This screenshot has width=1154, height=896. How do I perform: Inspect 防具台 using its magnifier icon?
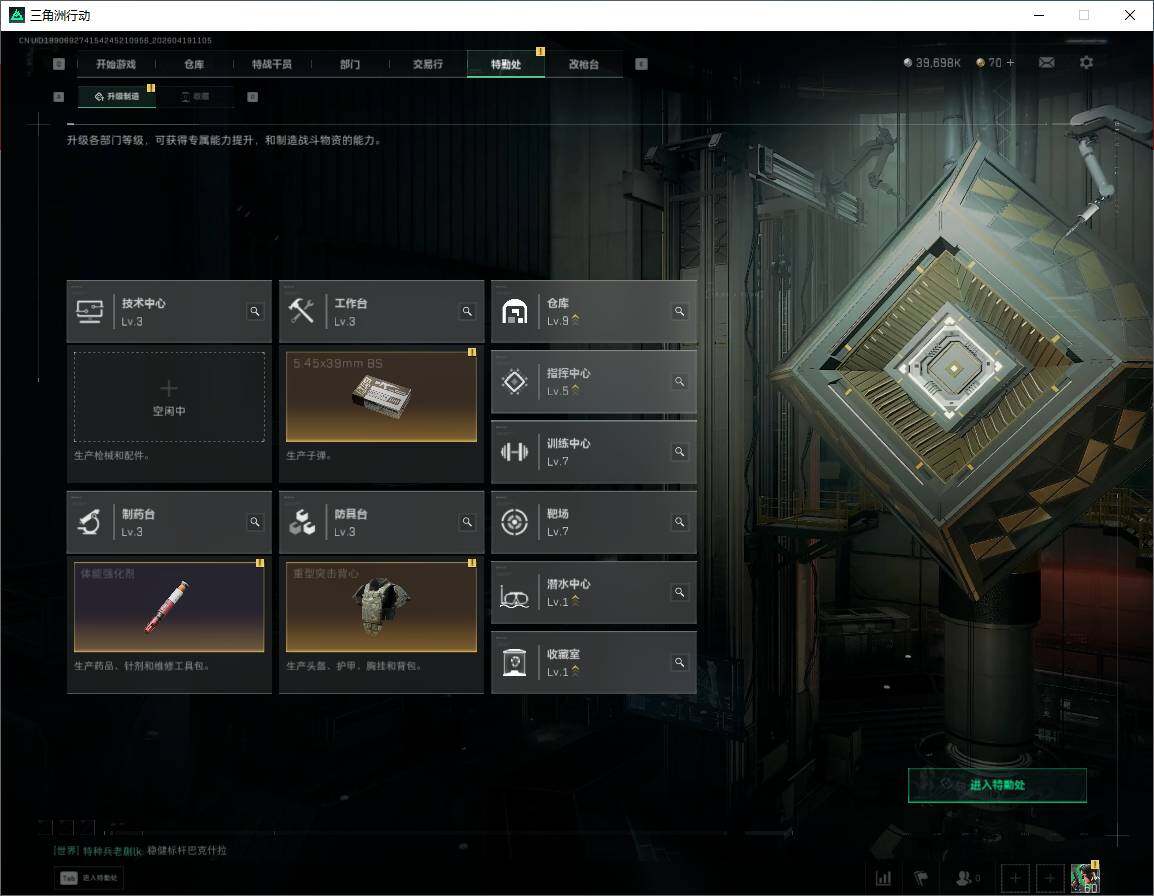point(467,522)
